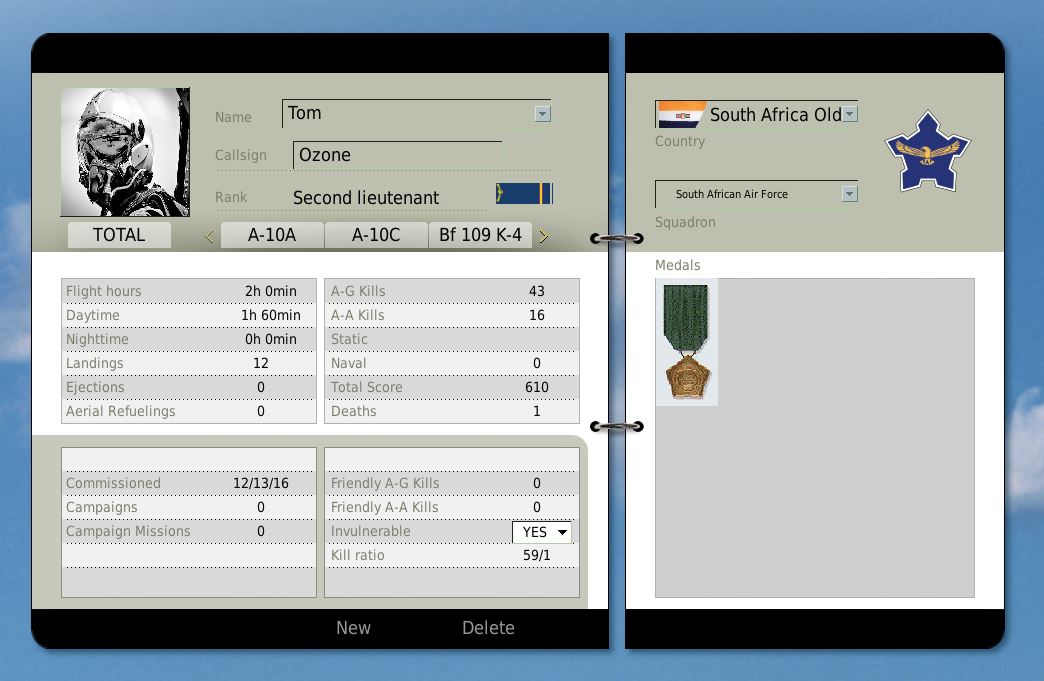Click the New pilot button
Image resolution: width=1044 pixels, height=681 pixels.
coord(353,628)
